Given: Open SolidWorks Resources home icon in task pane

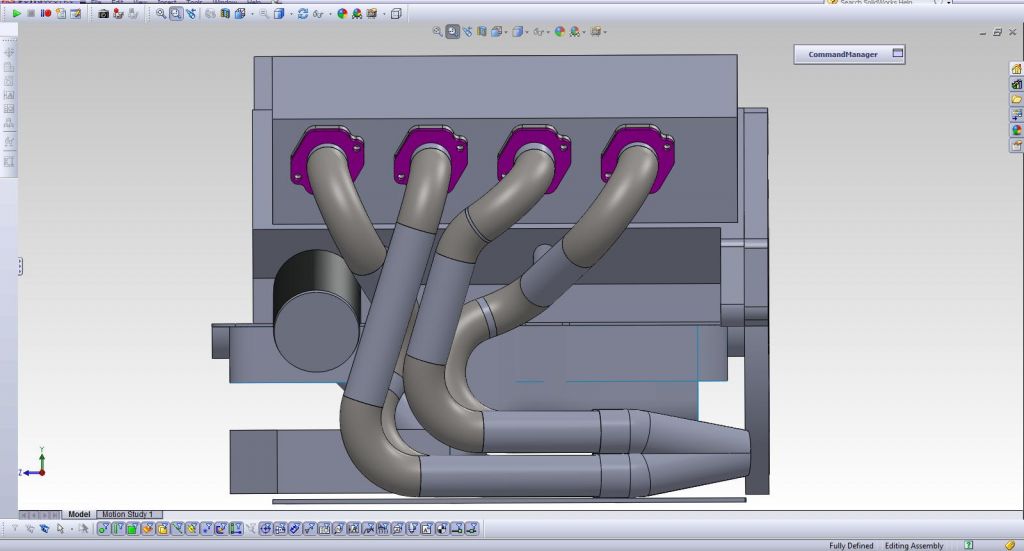Looking at the screenshot, I should (1016, 69).
